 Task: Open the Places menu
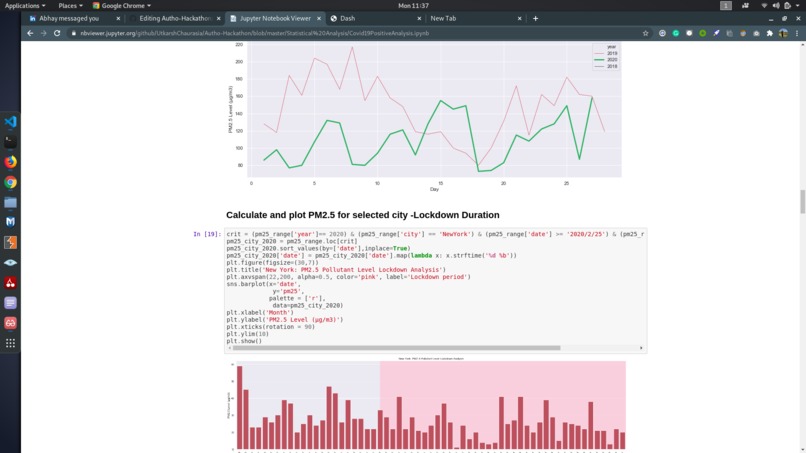tap(70, 6)
